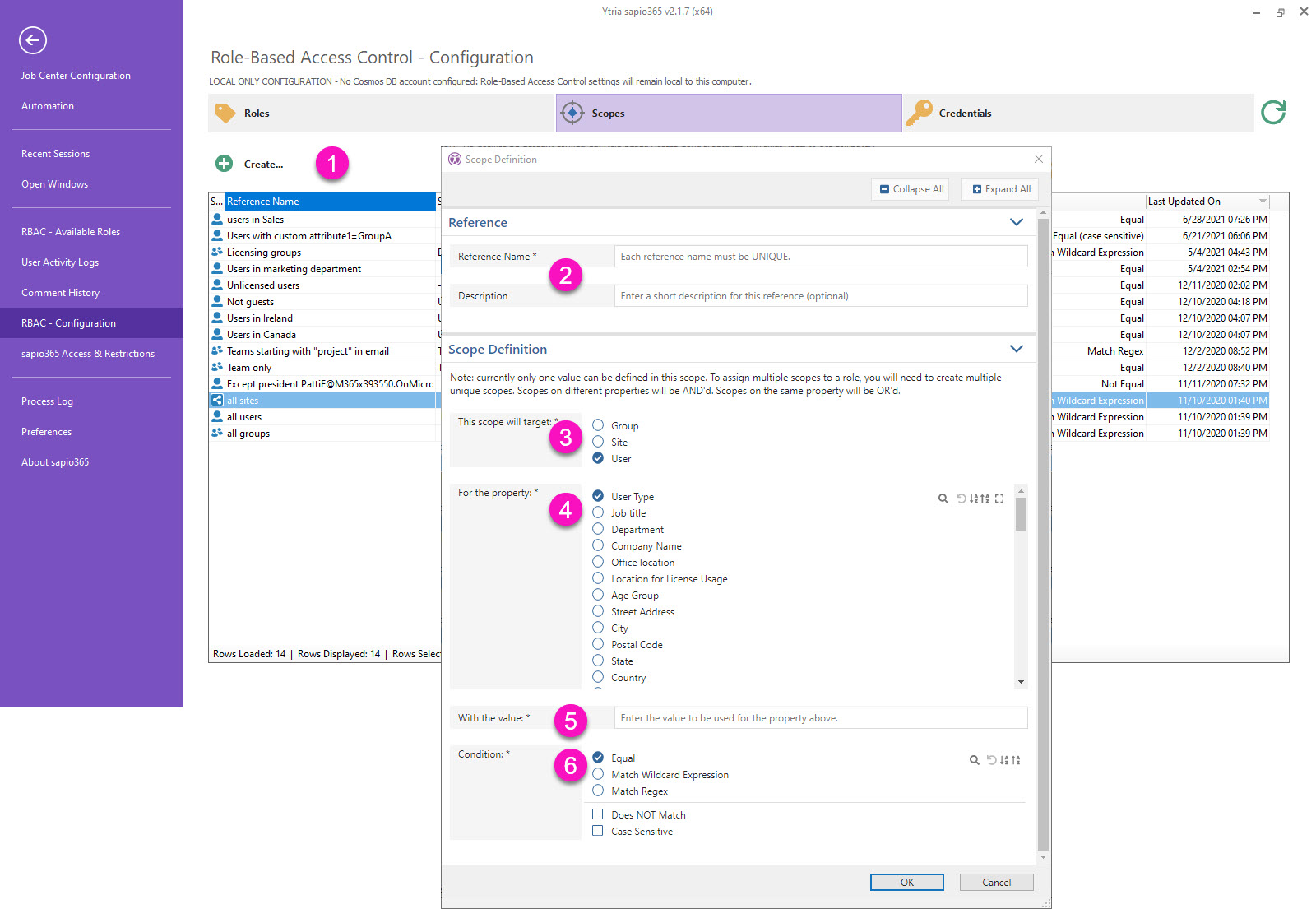Choose Match Regex condition
The image size is (1316, 909).
(x=598, y=791)
